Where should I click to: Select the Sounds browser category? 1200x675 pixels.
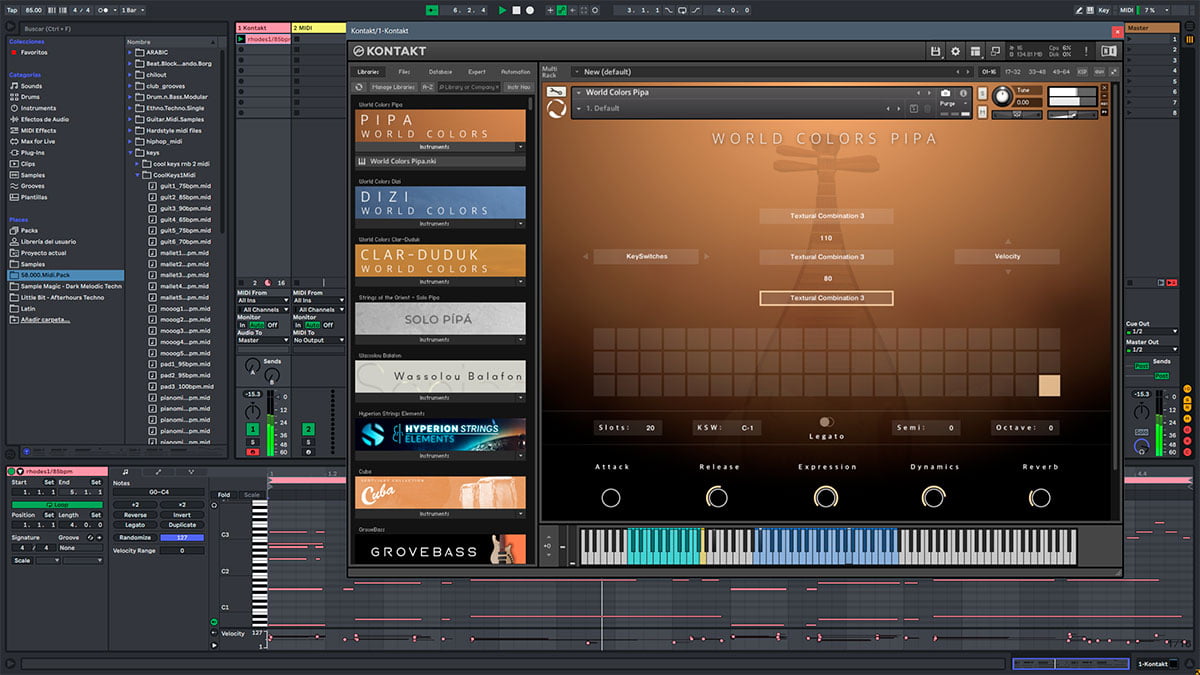pyautogui.click(x=31, y=86)
